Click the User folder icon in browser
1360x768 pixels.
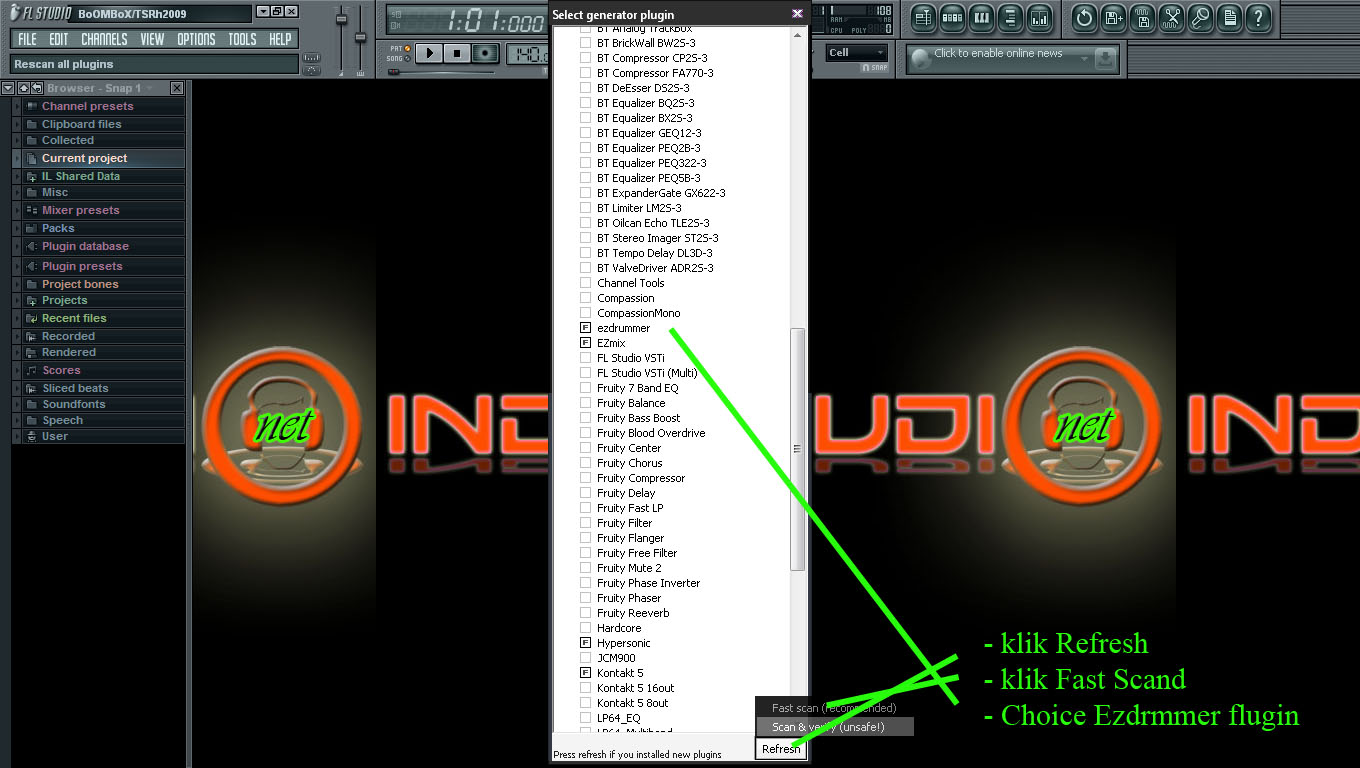pyautogui.click(x=32, y=436)
